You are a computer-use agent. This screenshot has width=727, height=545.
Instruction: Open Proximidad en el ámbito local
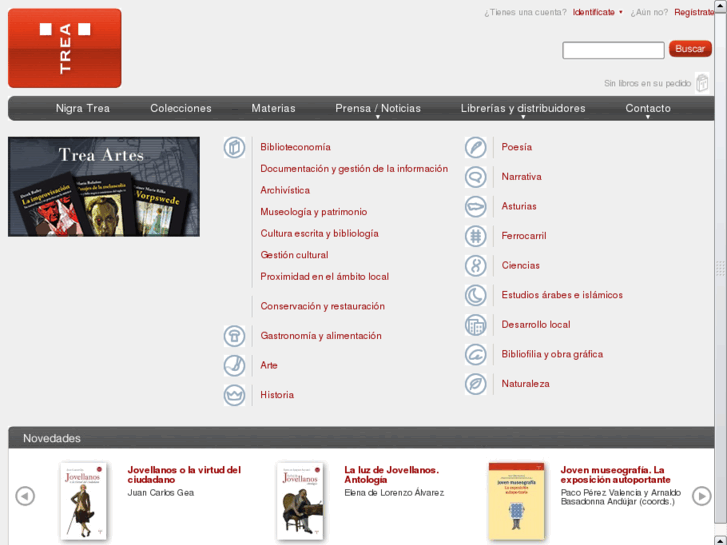coord(325,276)
